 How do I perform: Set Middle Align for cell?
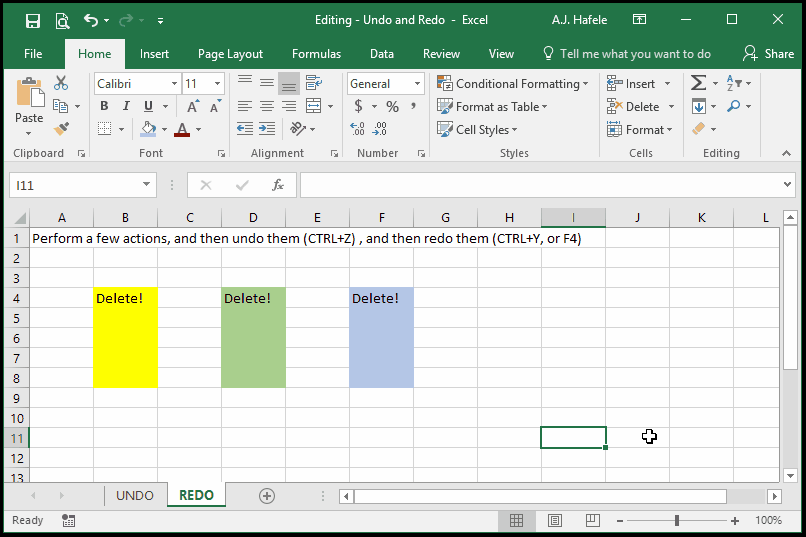point(266,83)
